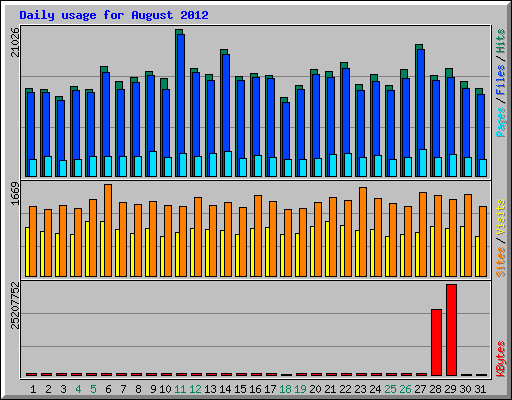Click the tall red KBytes bar for day 29
The height and width of the screenshot is (400, 512).
(x=451, y=330)
